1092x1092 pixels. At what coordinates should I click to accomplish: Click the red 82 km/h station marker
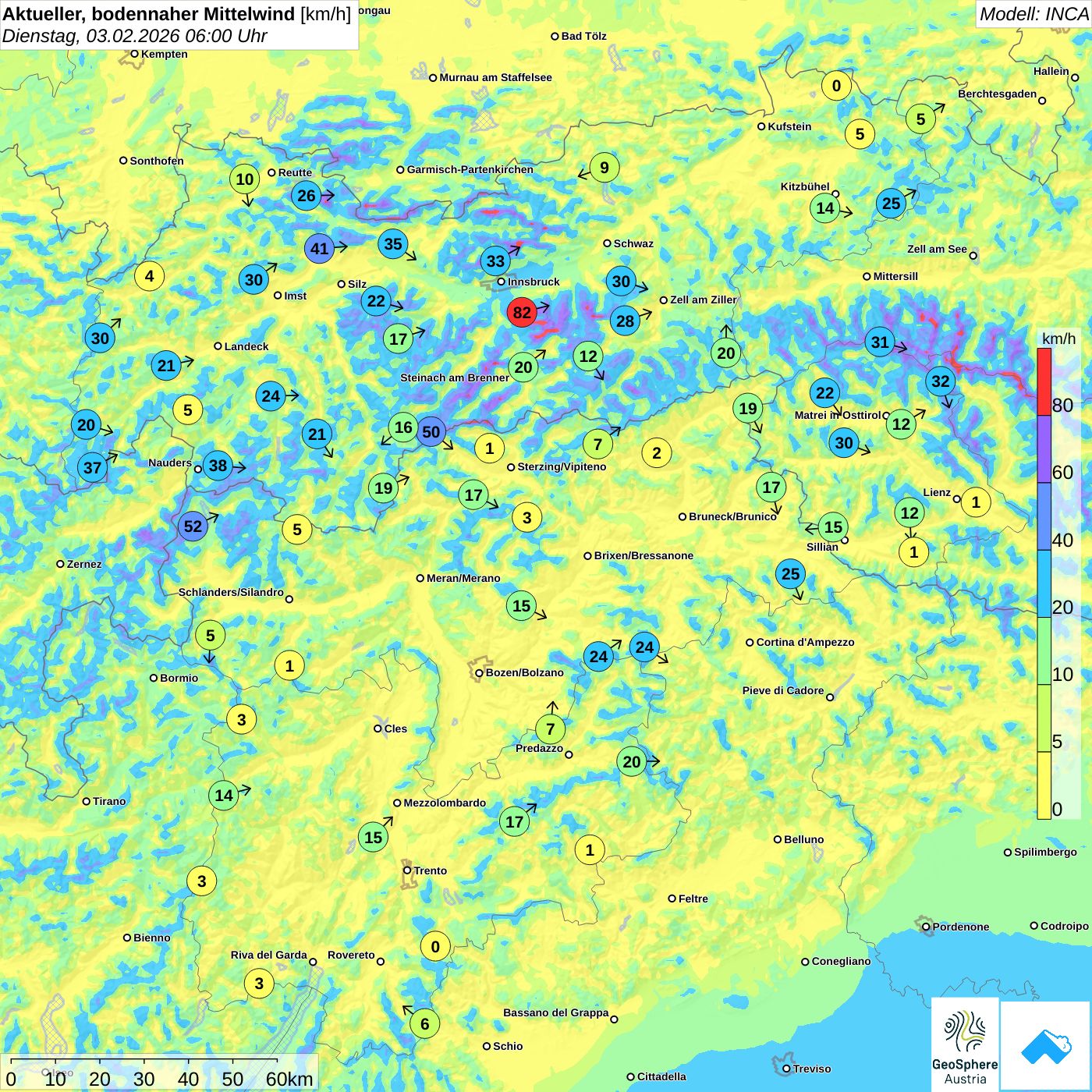(x=522, y=313)
